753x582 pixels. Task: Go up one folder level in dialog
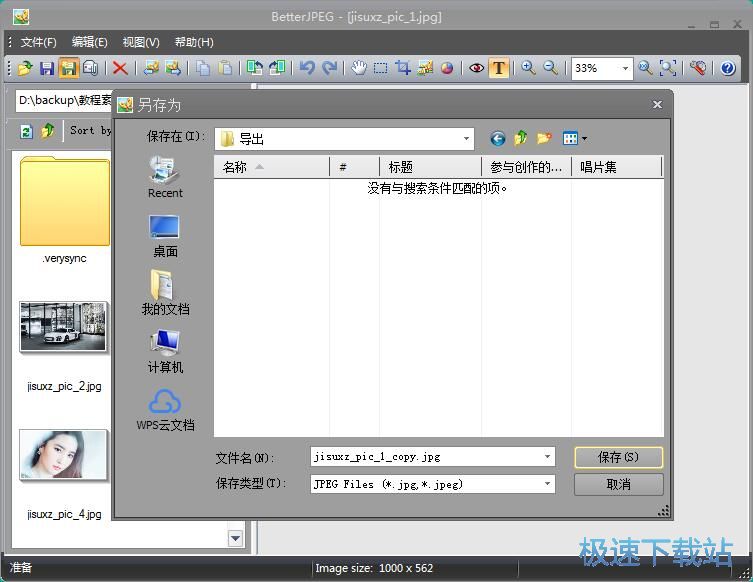pos(521,139)
